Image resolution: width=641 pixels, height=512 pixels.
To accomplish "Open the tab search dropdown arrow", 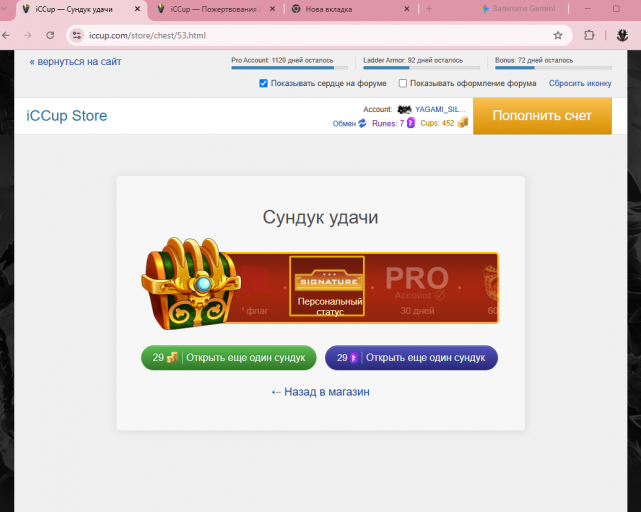I will pyautogui.click(x=4, y=9).
